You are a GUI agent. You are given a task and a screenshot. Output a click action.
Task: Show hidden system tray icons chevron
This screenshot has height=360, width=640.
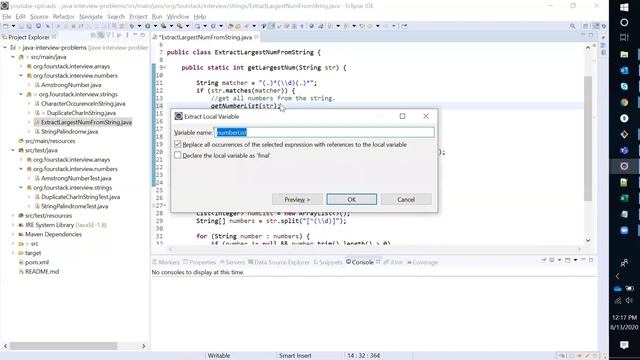[x=618, y=276]
